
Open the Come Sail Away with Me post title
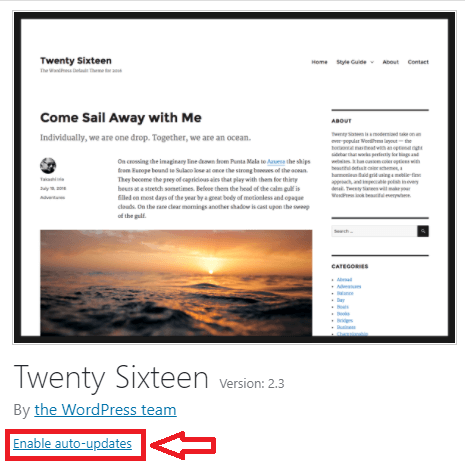point(121,118)
